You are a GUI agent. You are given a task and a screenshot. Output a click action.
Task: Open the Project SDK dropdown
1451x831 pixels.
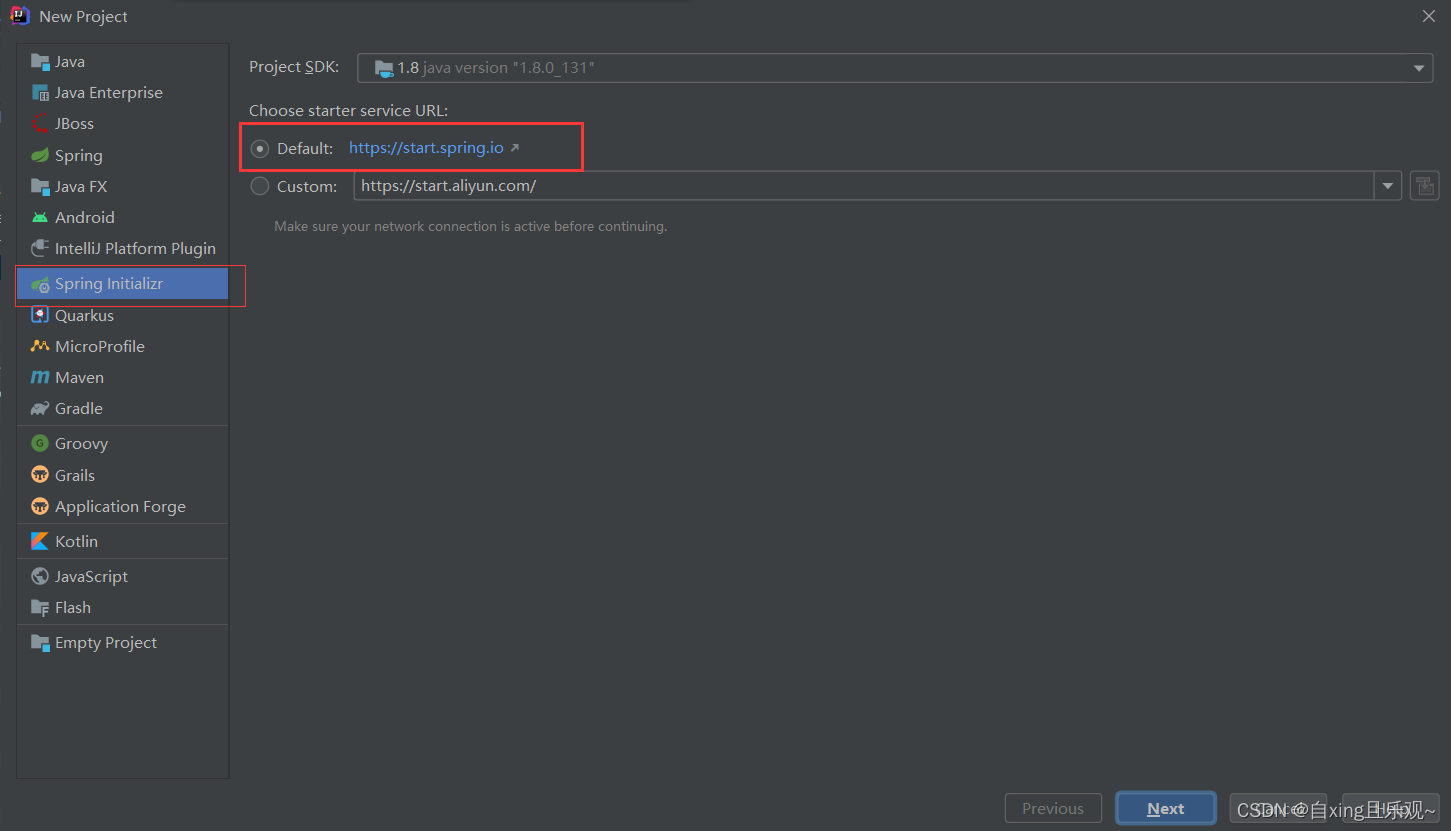1418,67
